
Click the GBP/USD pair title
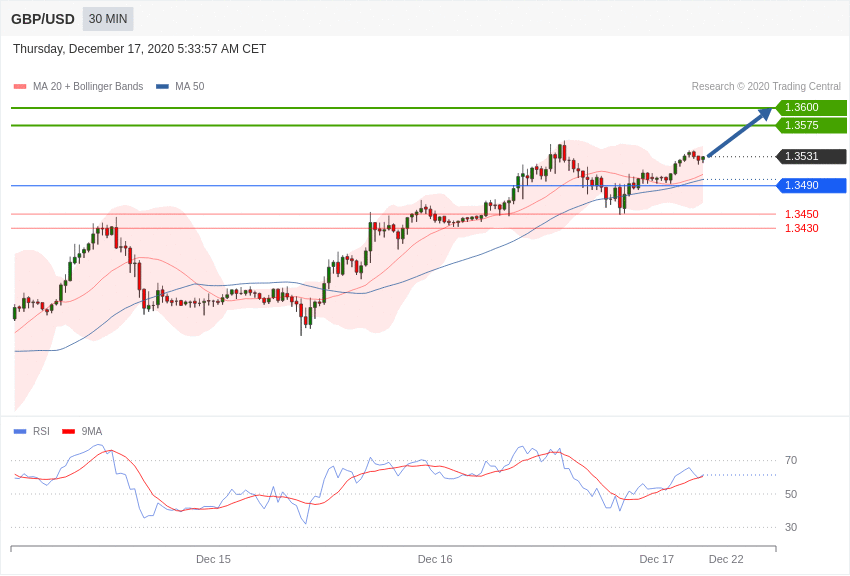(x=43, y=19)
